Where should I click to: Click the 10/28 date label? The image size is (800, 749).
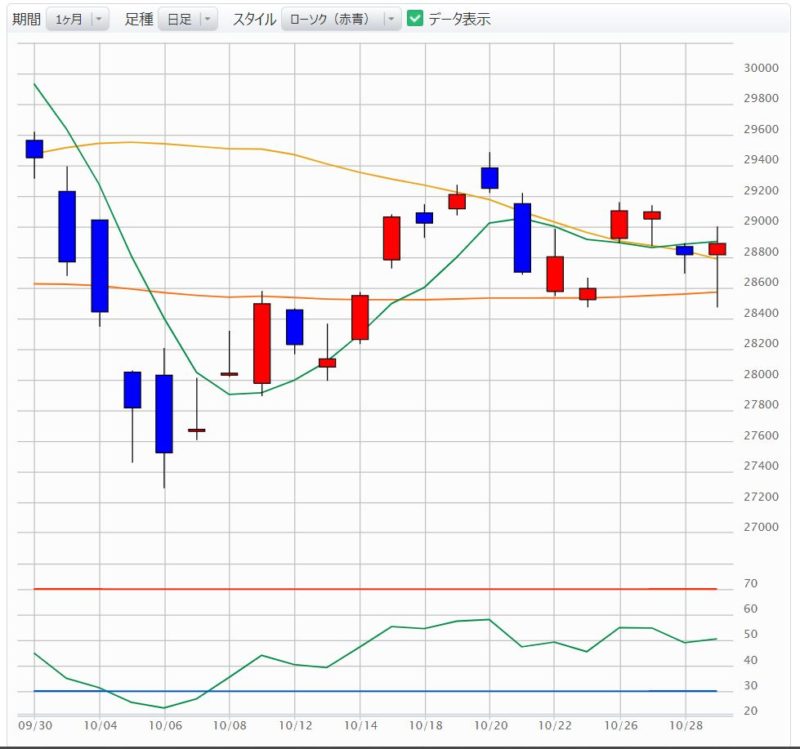pyautogui.click(x=686, y=725)
